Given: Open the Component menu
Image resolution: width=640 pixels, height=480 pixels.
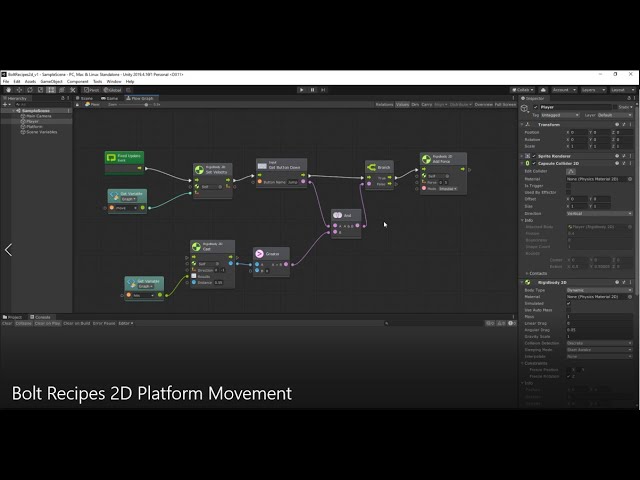Looking at the screenshot, I should point(78,82).
